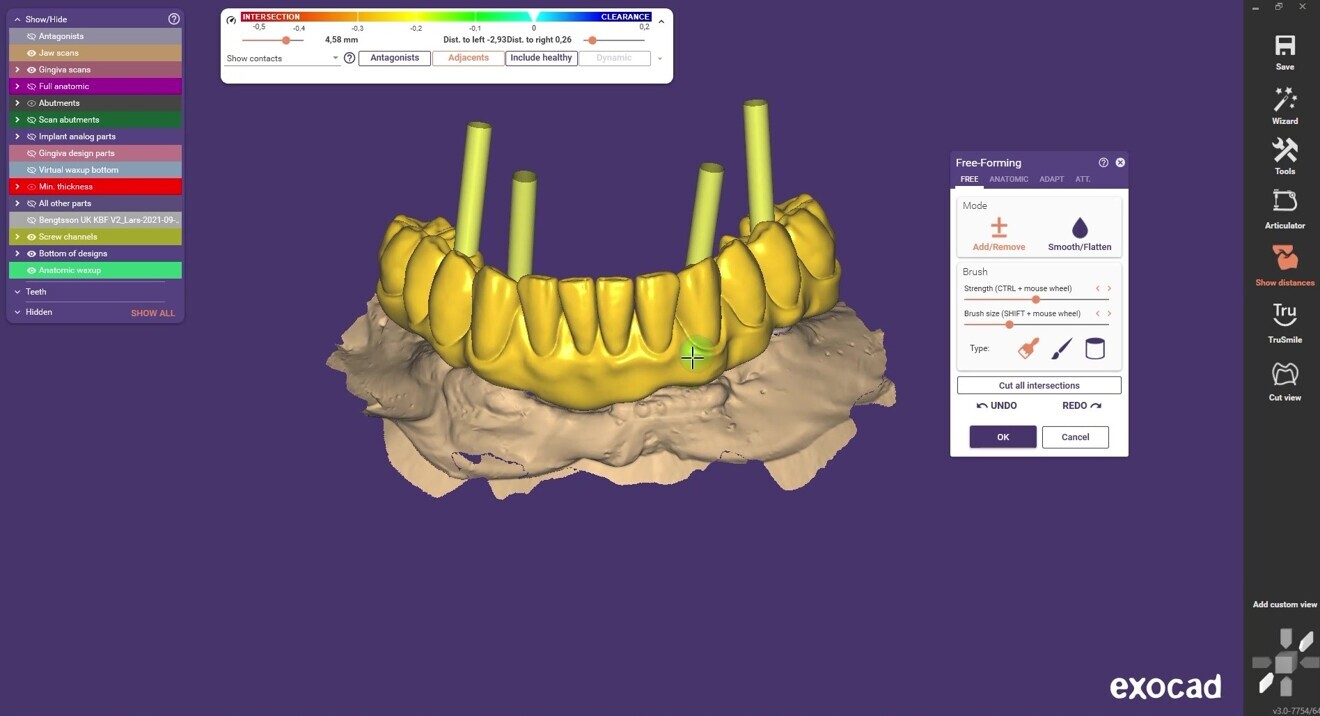1320x716 pixels.
Task: Open the ADAPT tab in Free-Forming
Action: coord(1051,179)
